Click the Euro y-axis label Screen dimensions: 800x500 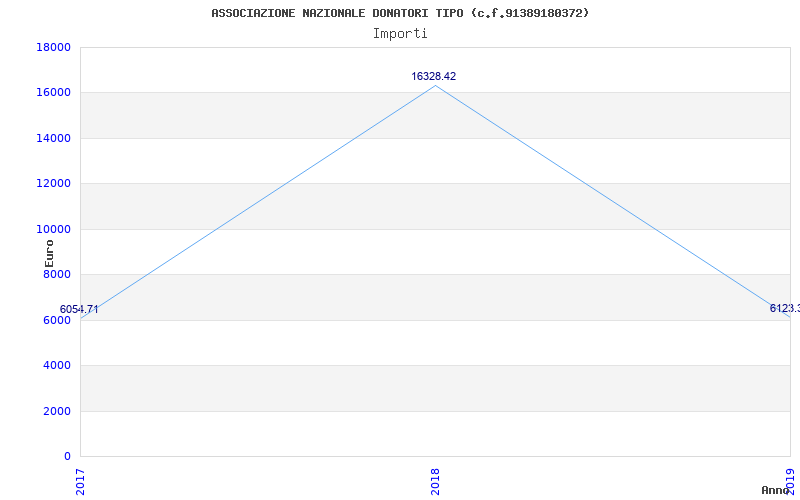point(49,253)
